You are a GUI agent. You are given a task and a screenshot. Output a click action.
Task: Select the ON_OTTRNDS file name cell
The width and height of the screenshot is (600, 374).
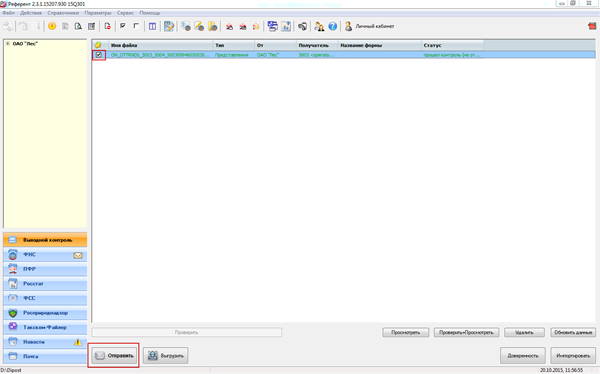161,55
